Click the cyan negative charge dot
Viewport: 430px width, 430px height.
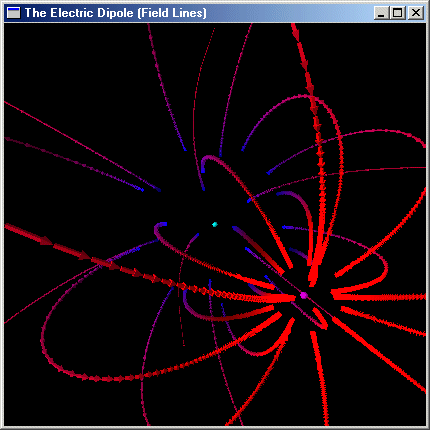coord(215,224)
